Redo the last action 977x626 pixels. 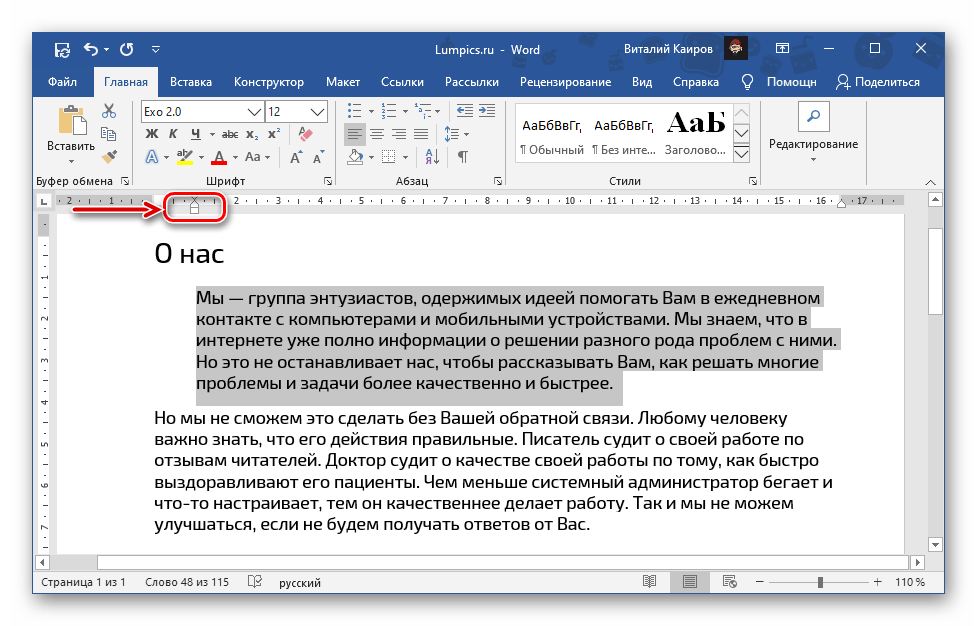[x=126, y=49]
